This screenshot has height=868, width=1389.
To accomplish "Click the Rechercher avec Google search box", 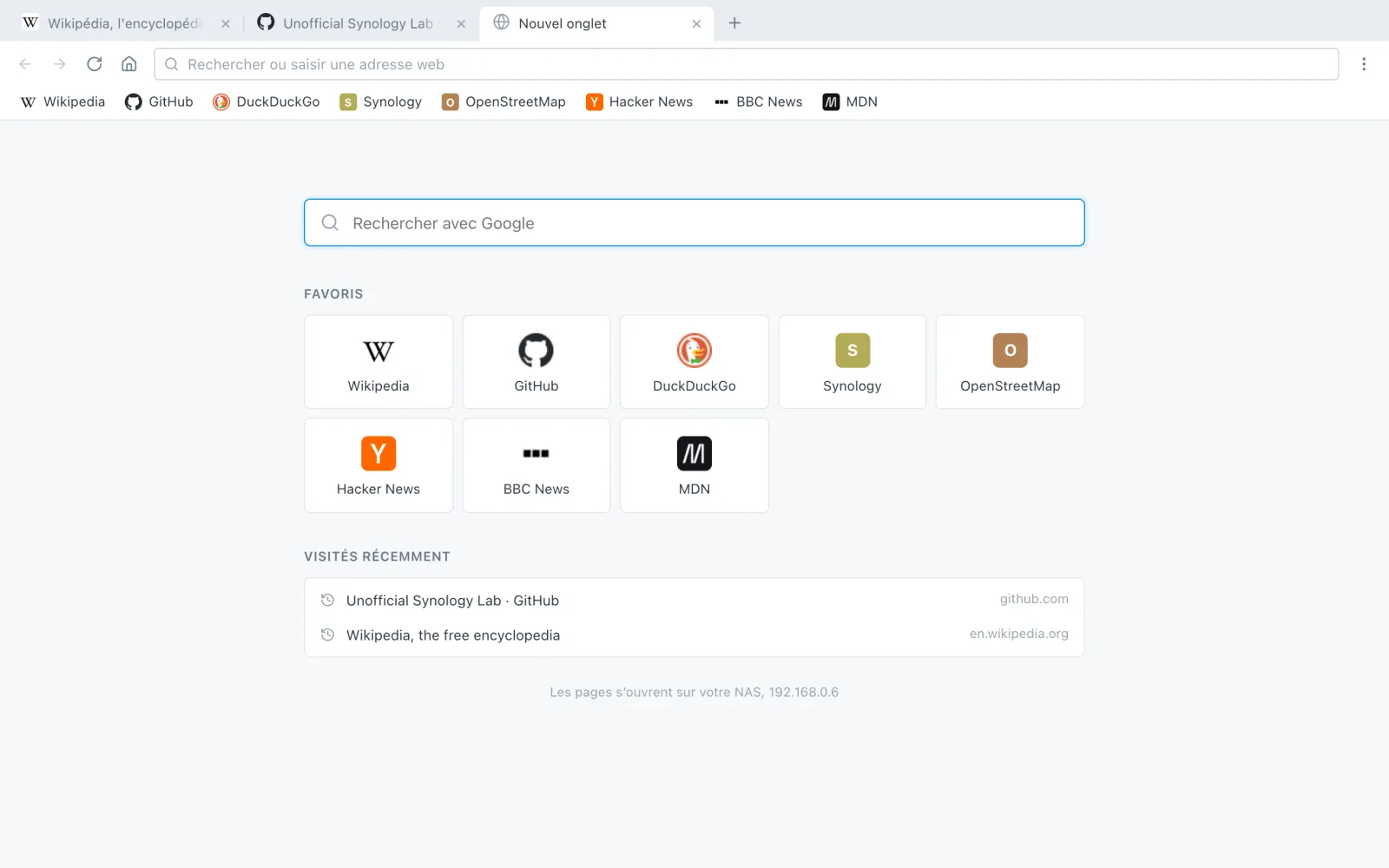I will (x=694, y=223).
